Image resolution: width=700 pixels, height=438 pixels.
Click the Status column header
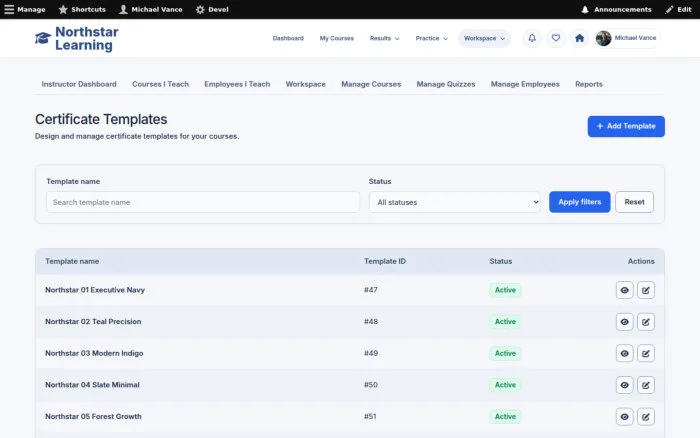500,261
